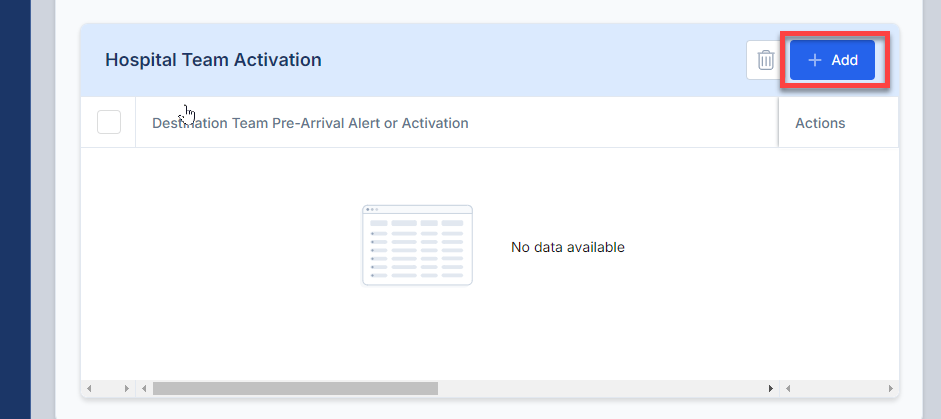The width and height of the screenshot is (941, 419).
Task: Click right scroll arrow beneath checkbox column
Action: (x=127, y=388)
